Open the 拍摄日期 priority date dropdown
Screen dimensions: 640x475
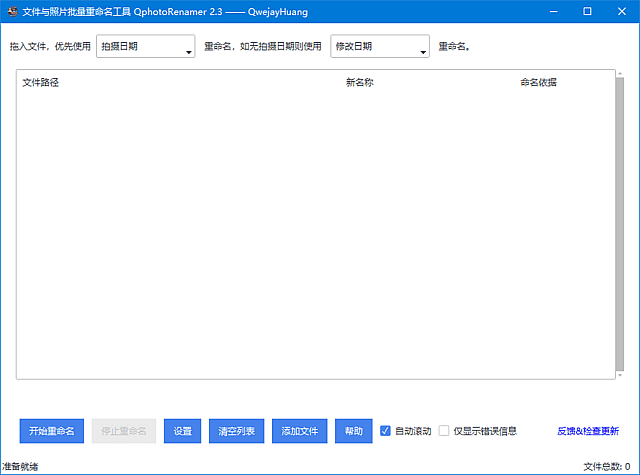point(146,47)
